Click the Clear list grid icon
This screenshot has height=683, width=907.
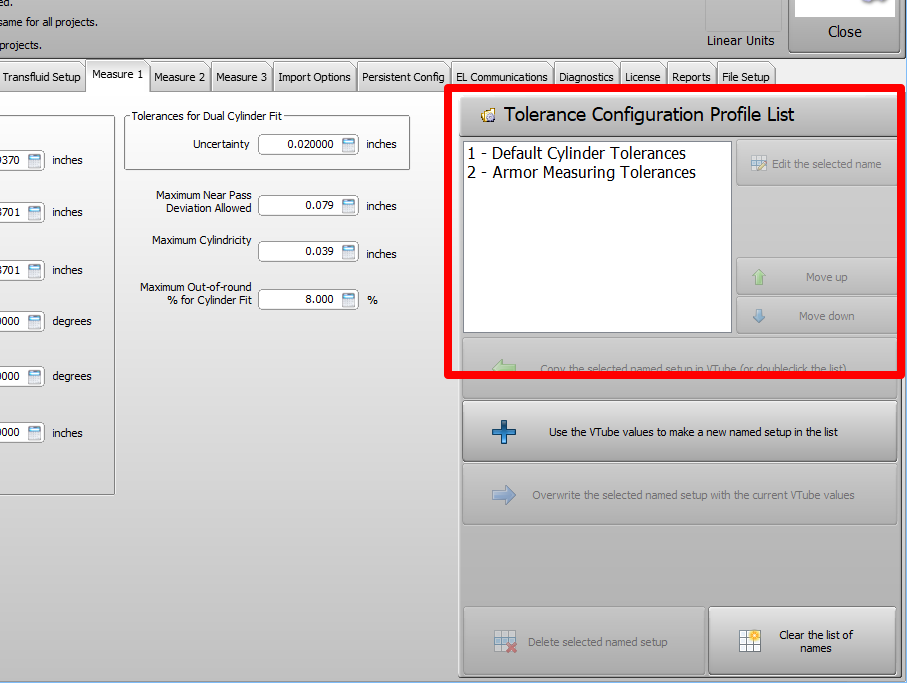(751, 641)
